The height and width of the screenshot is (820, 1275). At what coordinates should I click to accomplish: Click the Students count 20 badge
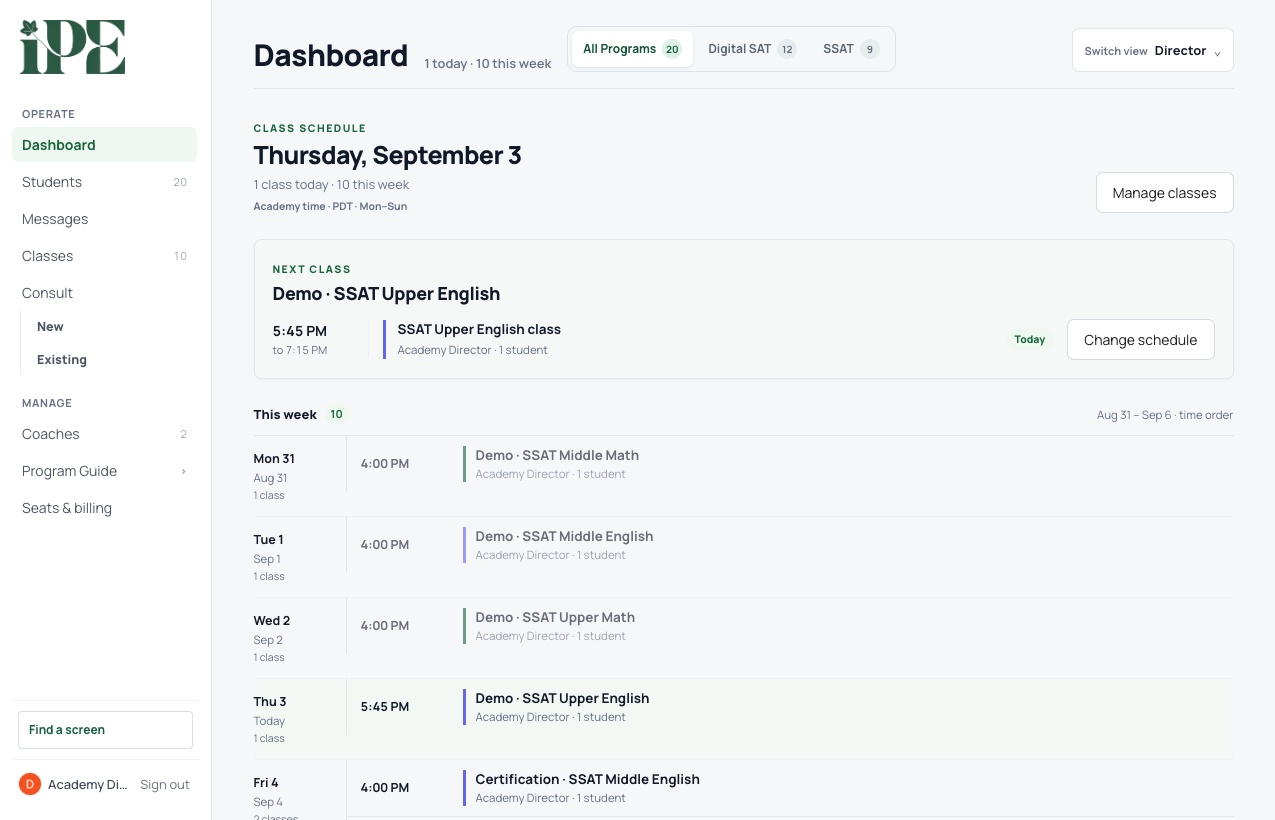(x=180, y=182)
